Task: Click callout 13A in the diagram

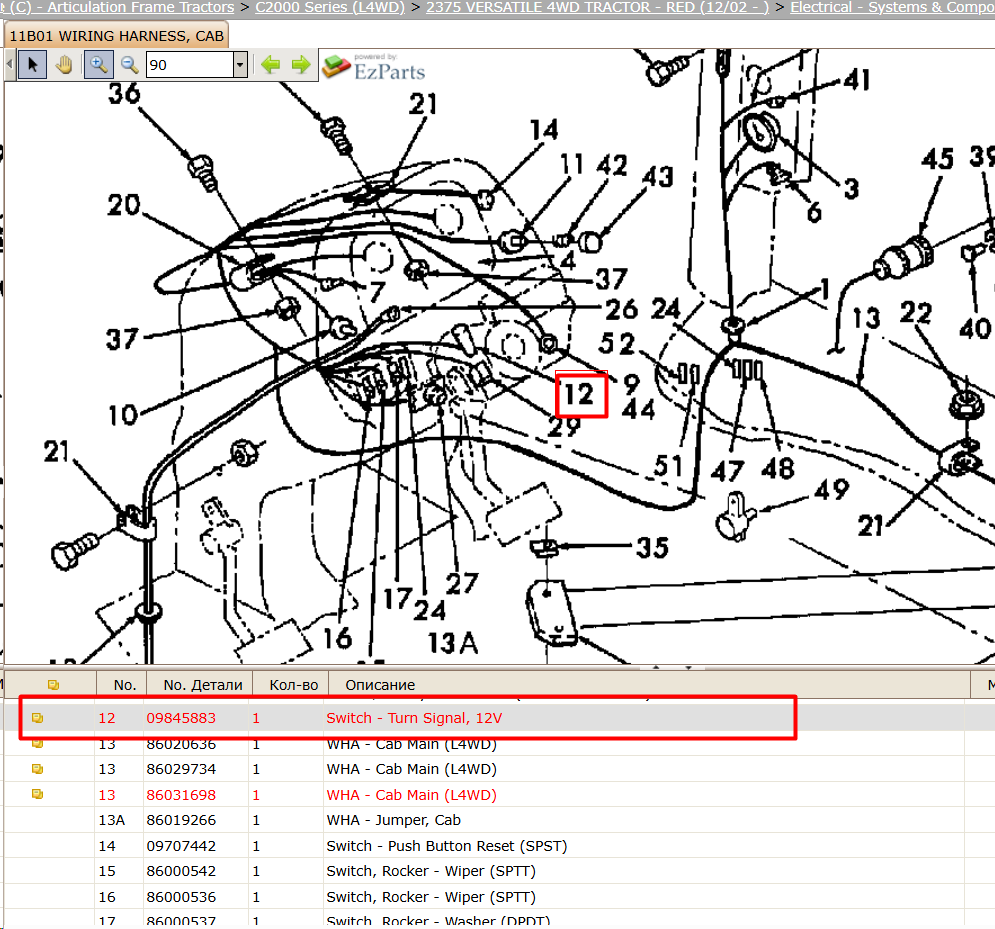Action: click(452, 643)
